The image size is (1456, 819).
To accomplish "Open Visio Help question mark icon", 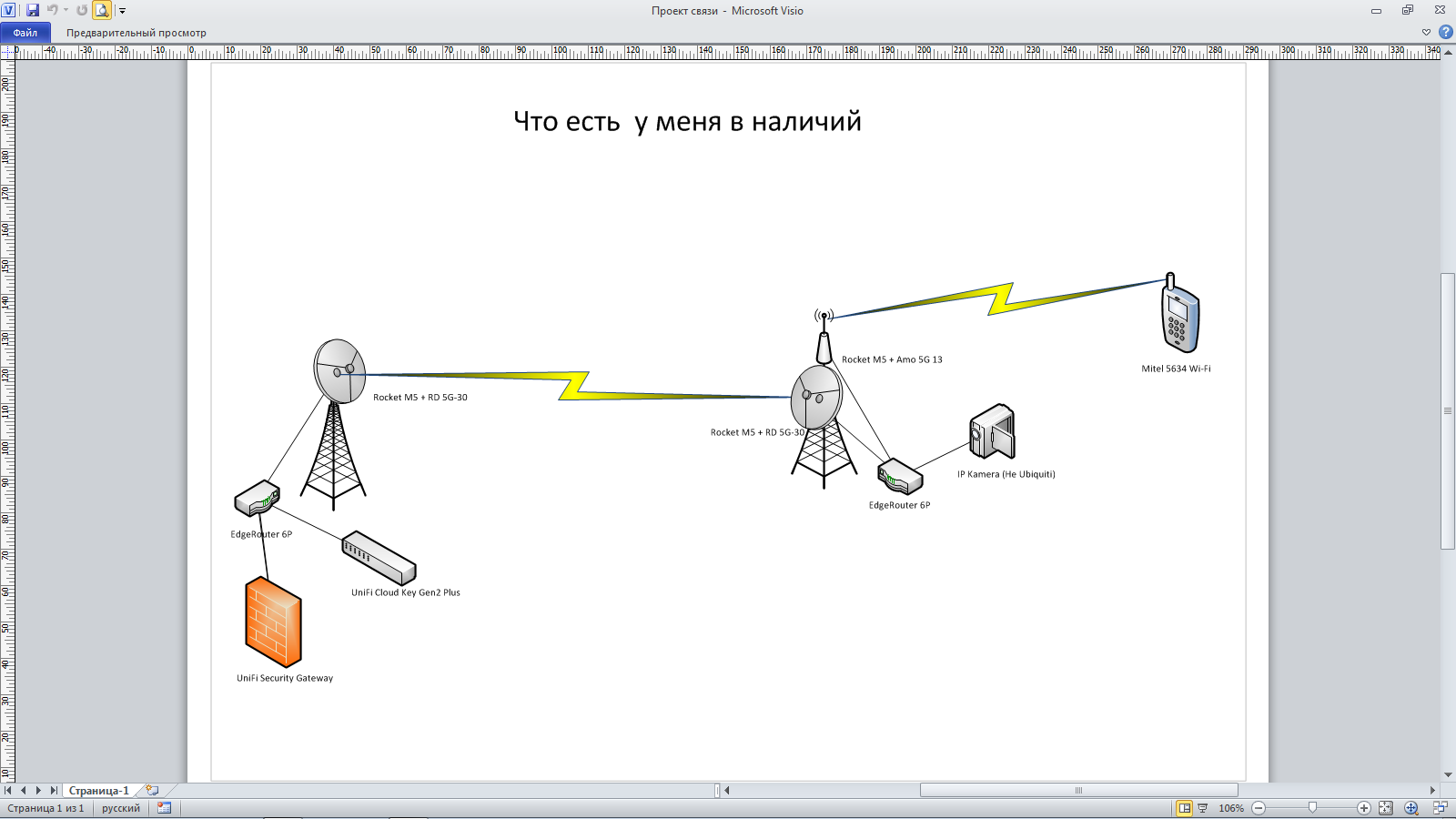I will 1445,32.
